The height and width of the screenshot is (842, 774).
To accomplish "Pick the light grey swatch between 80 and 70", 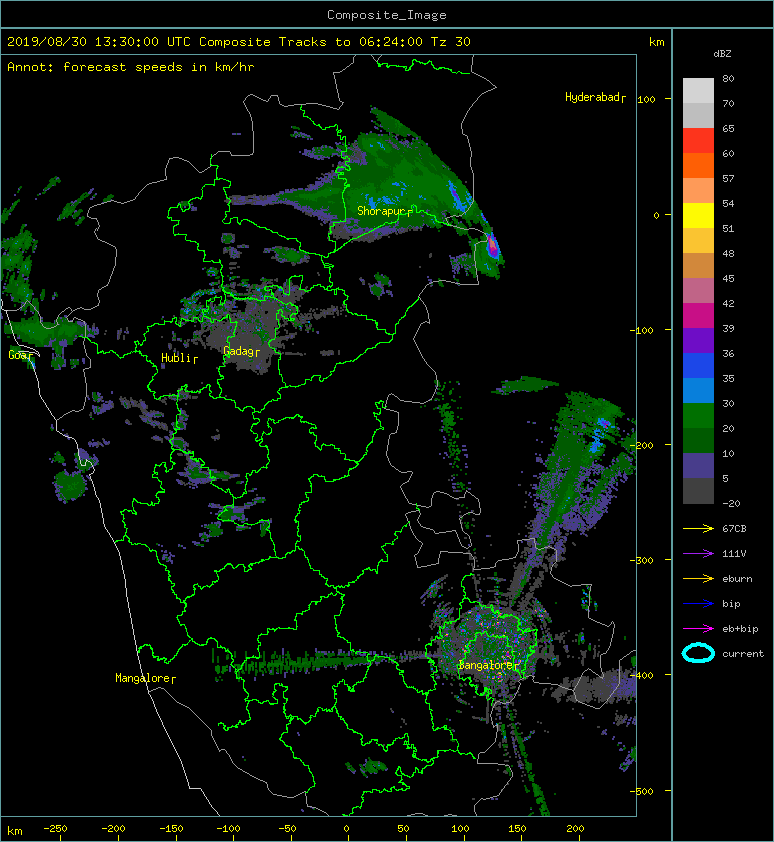I will pyautogui.click(x=698, y=91).
